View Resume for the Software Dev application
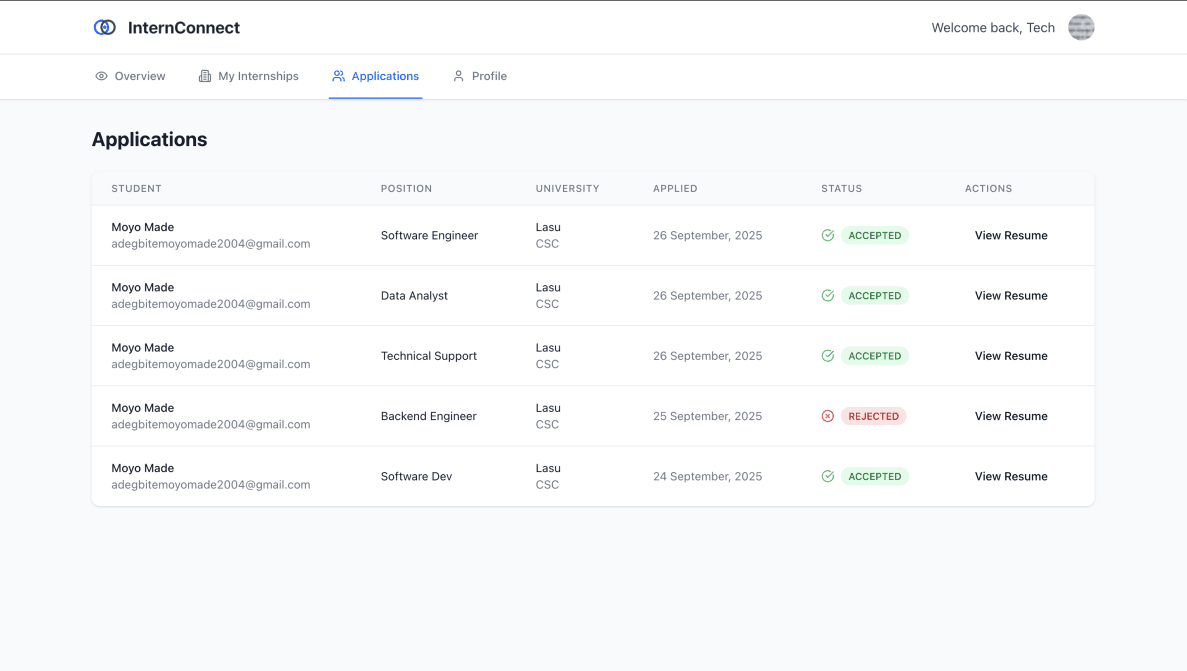Screen dimensions: 1187x671 click(1011, 476)
